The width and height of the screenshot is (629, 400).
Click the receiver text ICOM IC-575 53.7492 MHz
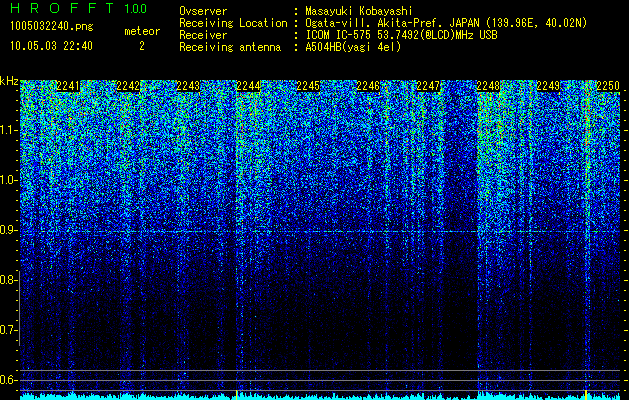tap(401, 35)
